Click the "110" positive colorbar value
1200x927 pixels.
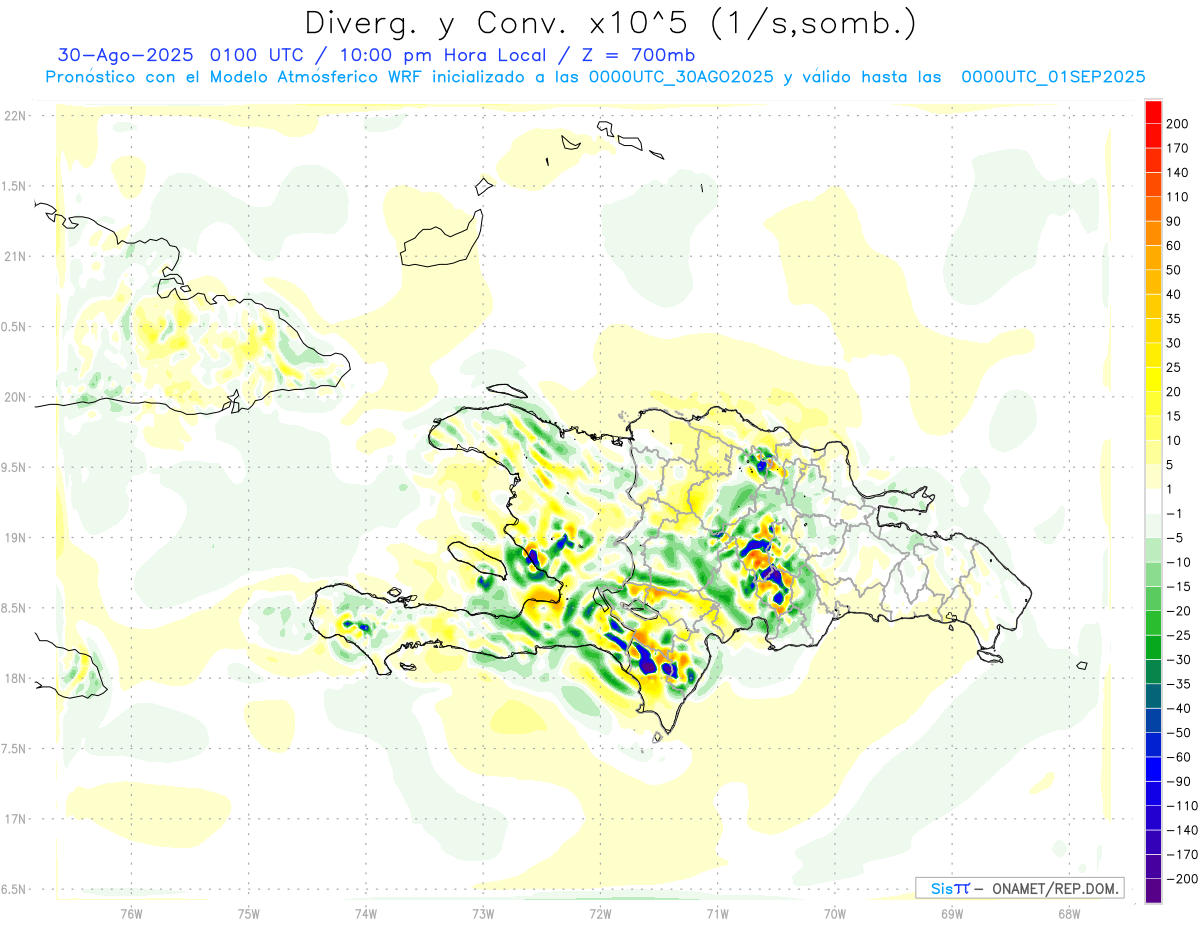[x=1178, y=198]
